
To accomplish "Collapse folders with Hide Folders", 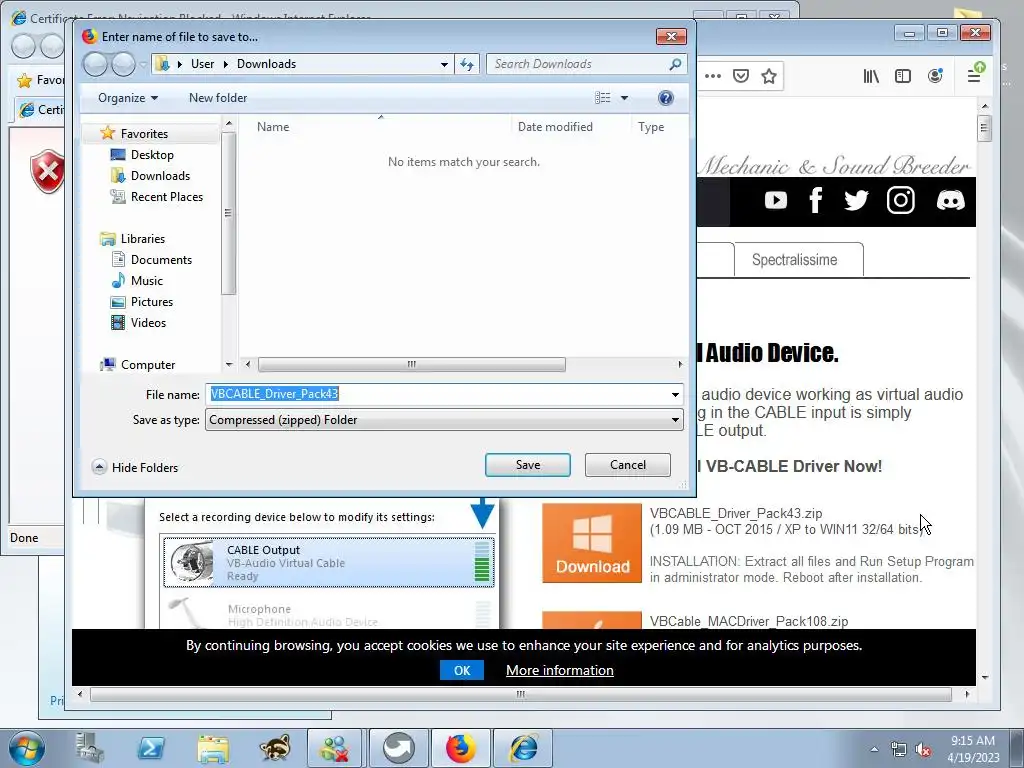I will pos(135,468).
